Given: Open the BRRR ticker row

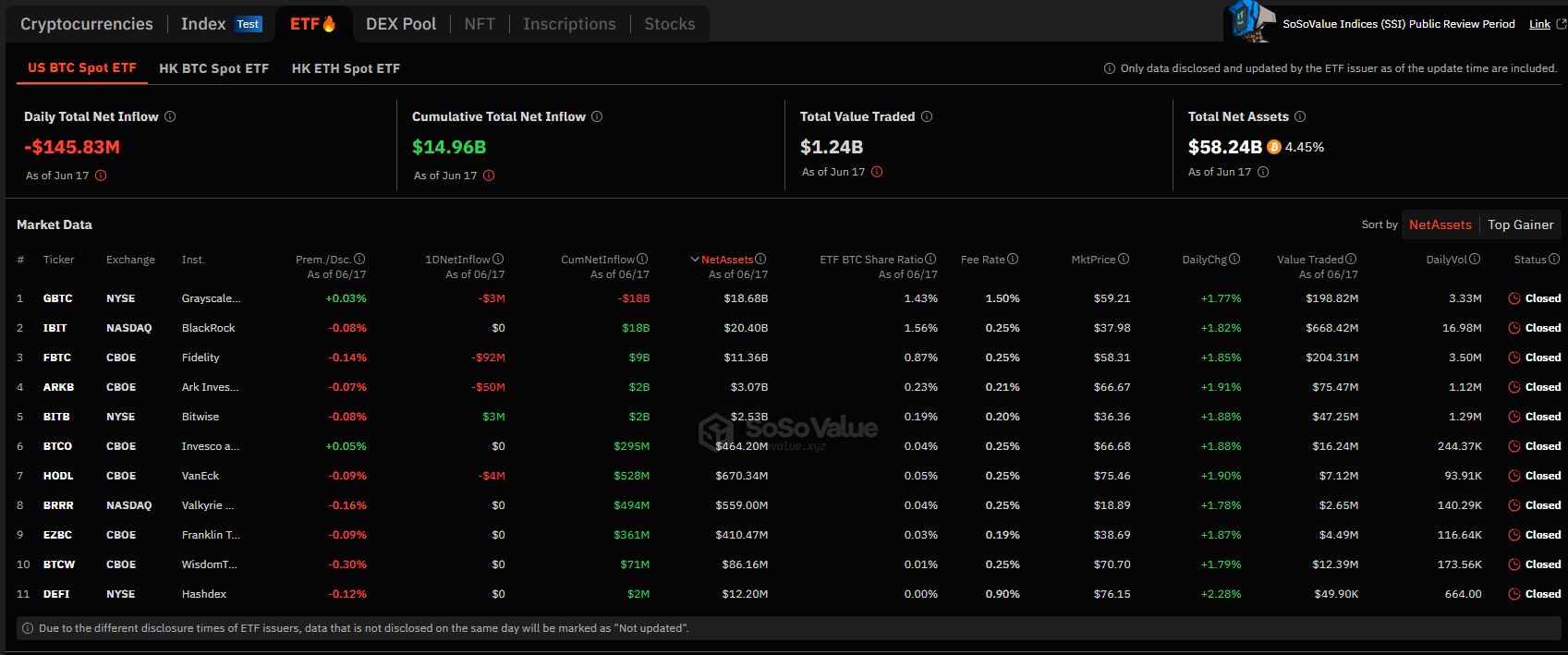Looking at the screenshot, I should click(x=58, y=505).
